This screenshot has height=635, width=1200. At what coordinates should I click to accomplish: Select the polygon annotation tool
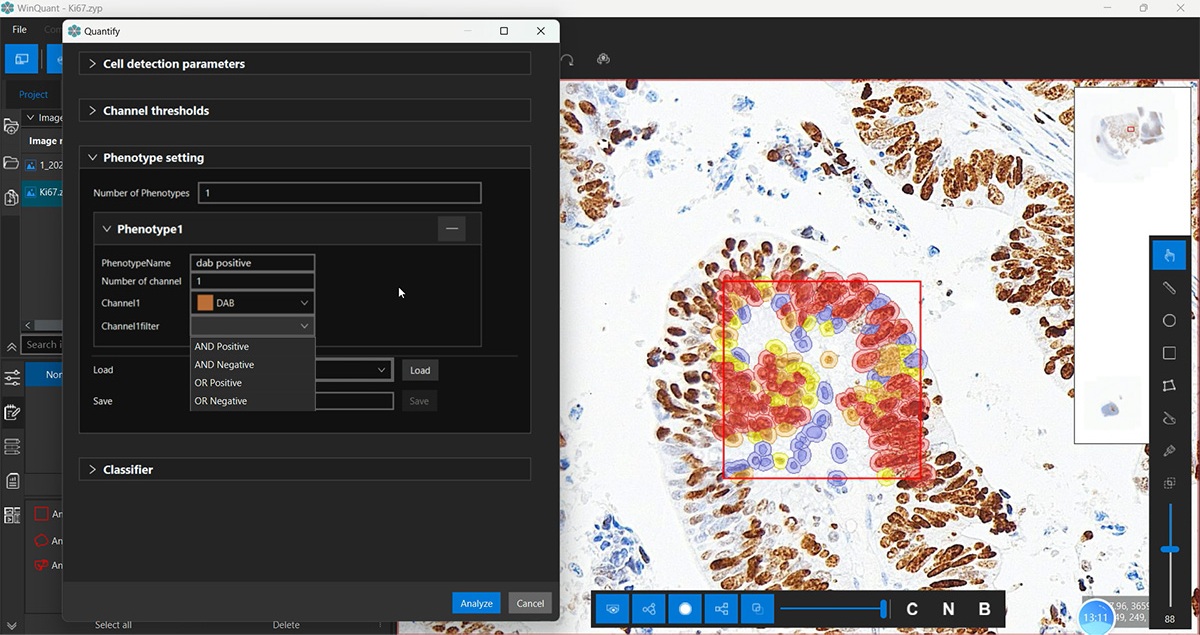coord(1169,386)
